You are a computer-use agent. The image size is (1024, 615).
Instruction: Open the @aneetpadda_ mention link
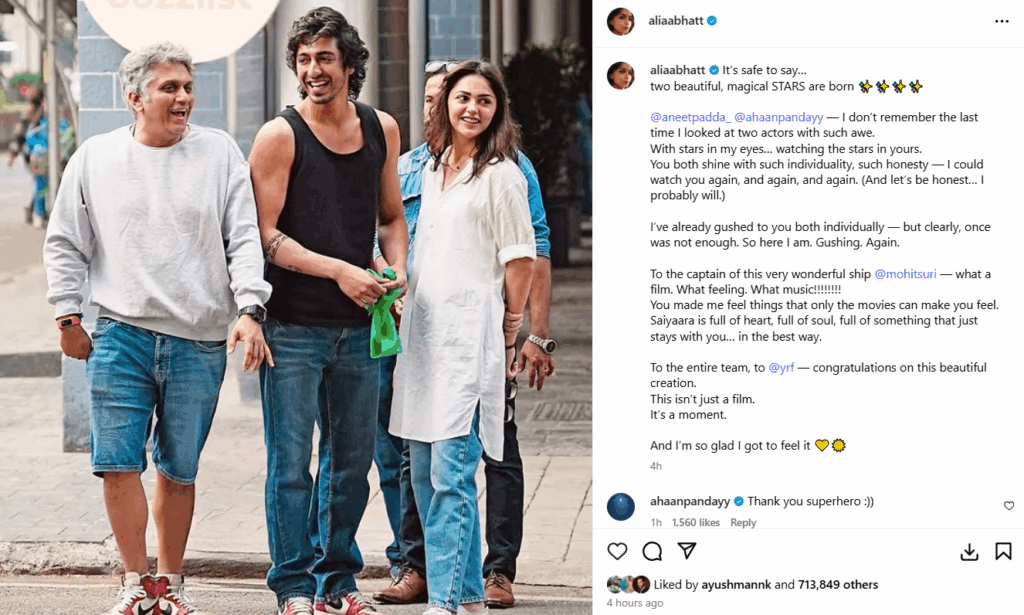pos(690,118)
